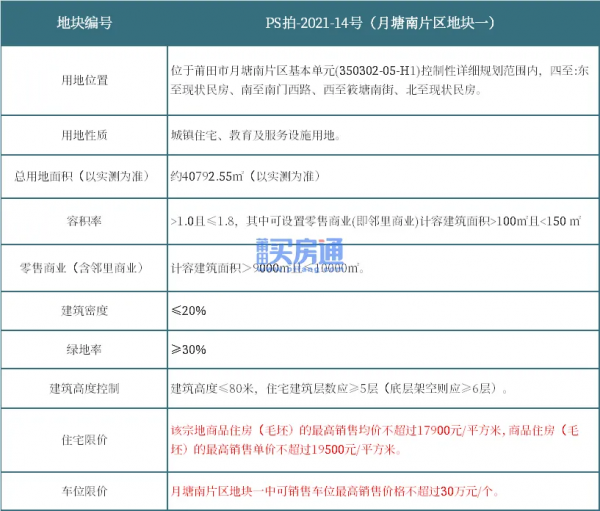Select the 住宅限价 label cell
Image resolution: width=600 pixels, height=511 pixels.
[85, 440]
